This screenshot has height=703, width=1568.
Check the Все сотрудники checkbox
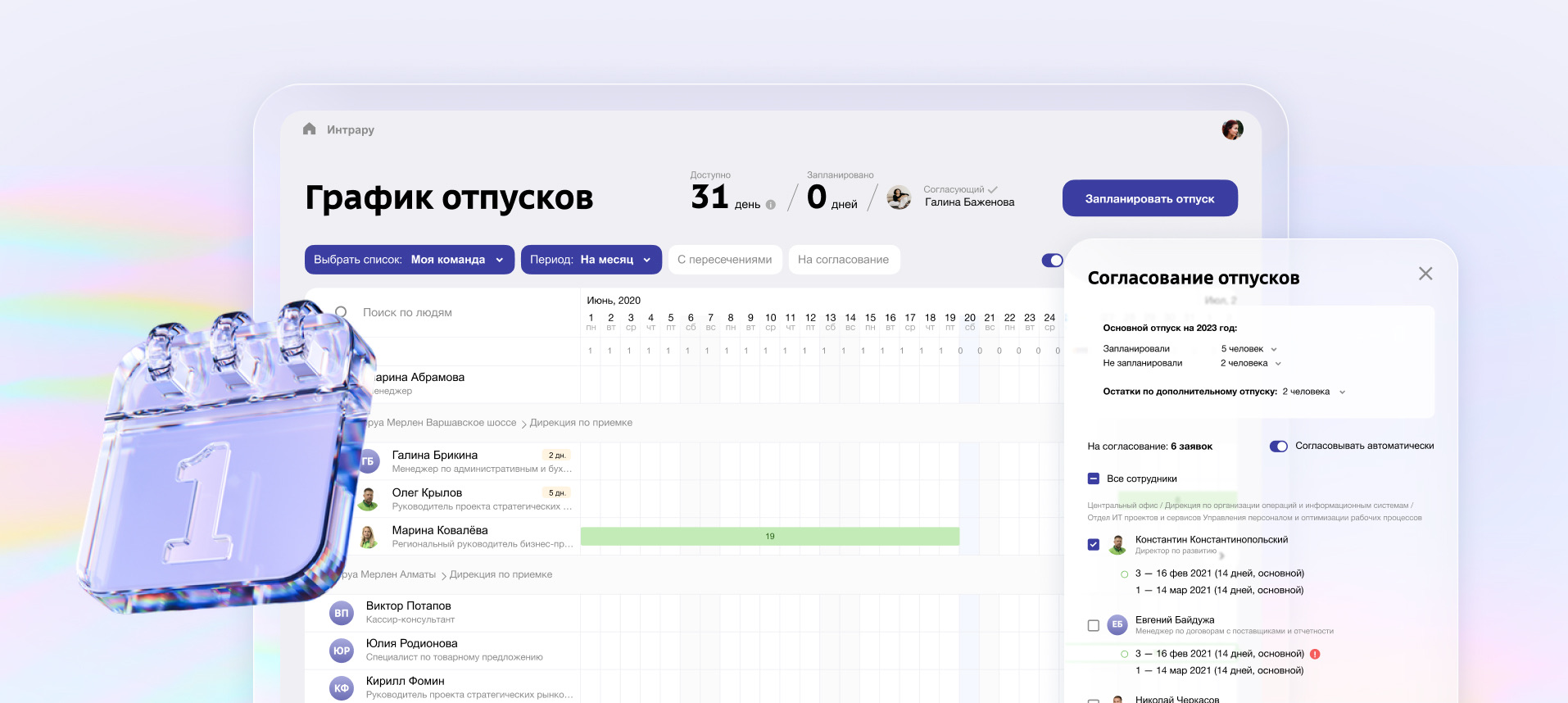pyautogui.click(x=1094, y=478)
